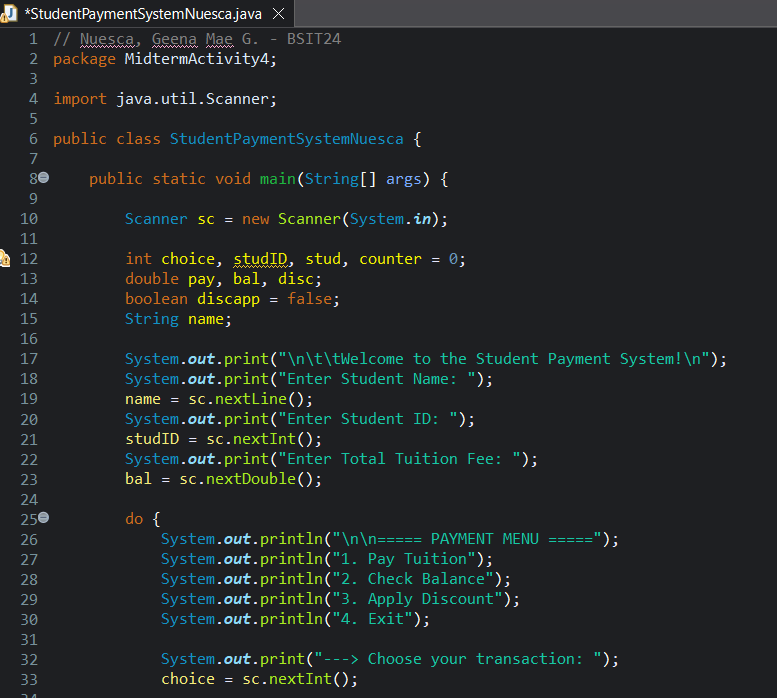Click line number 1 in the gutter
This screenshot has width=777, height=698.
(x=33, y=39)
